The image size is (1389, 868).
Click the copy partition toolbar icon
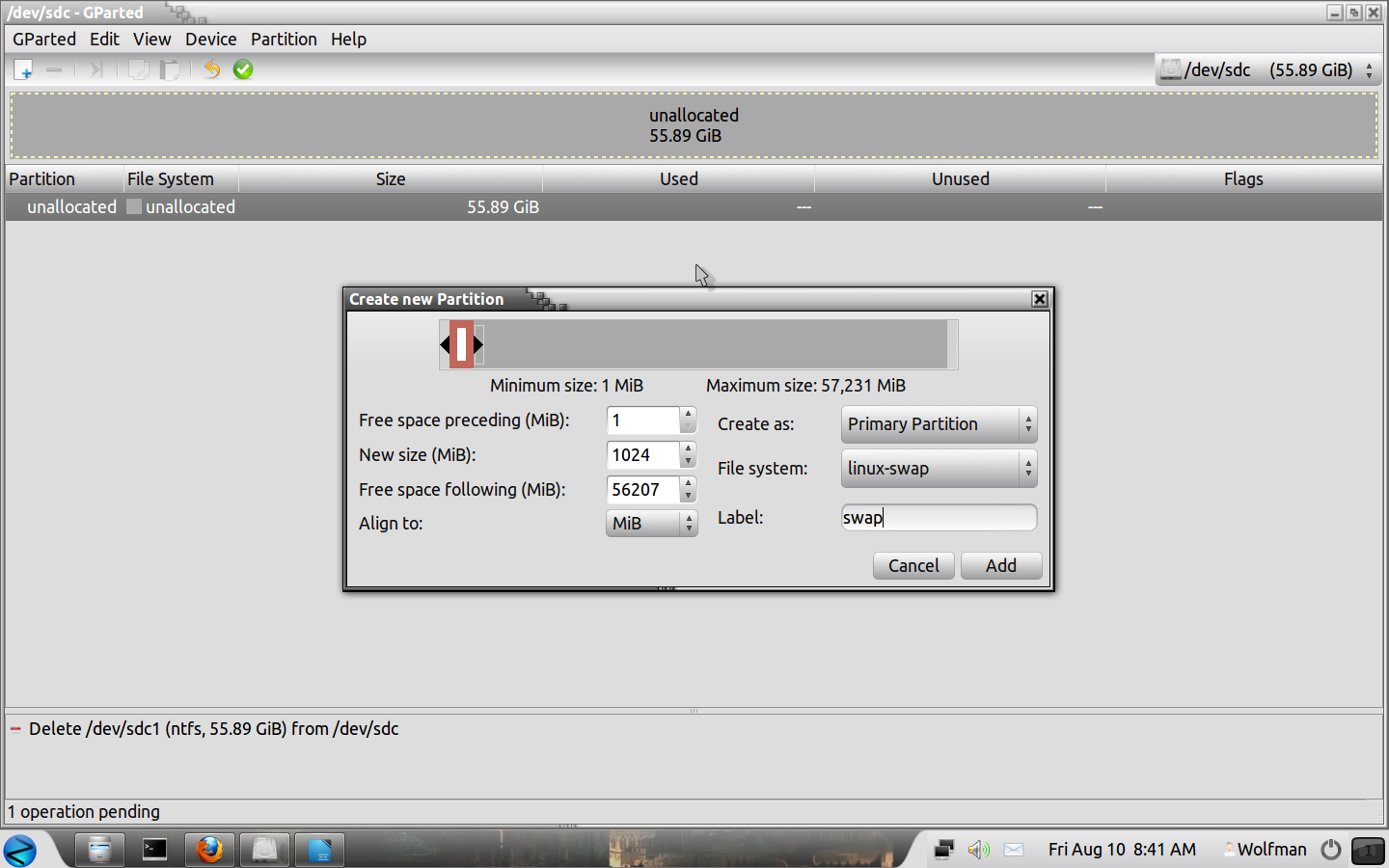click(x=139, y=69)
